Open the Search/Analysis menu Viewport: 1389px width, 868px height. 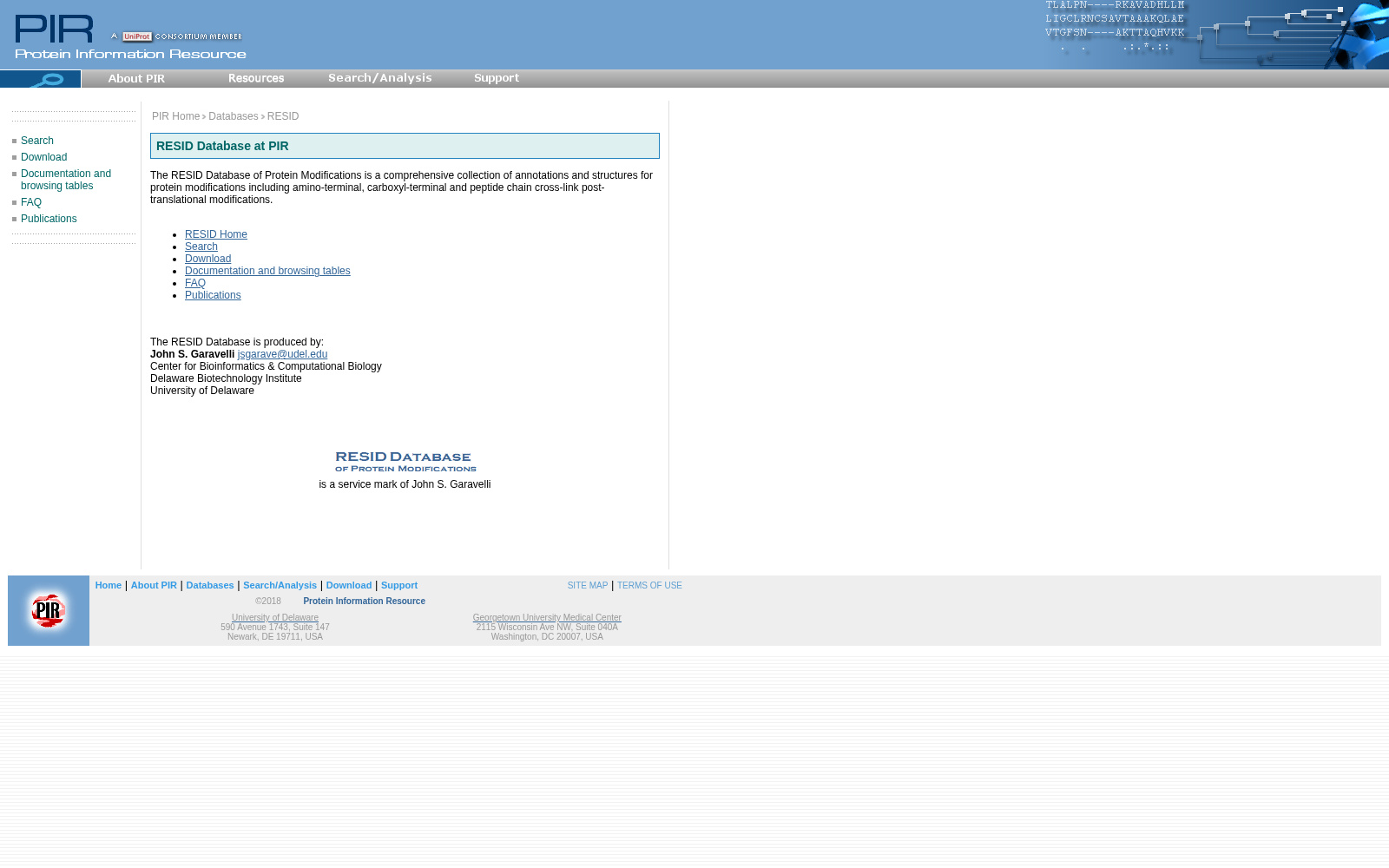tap(380, 78)
